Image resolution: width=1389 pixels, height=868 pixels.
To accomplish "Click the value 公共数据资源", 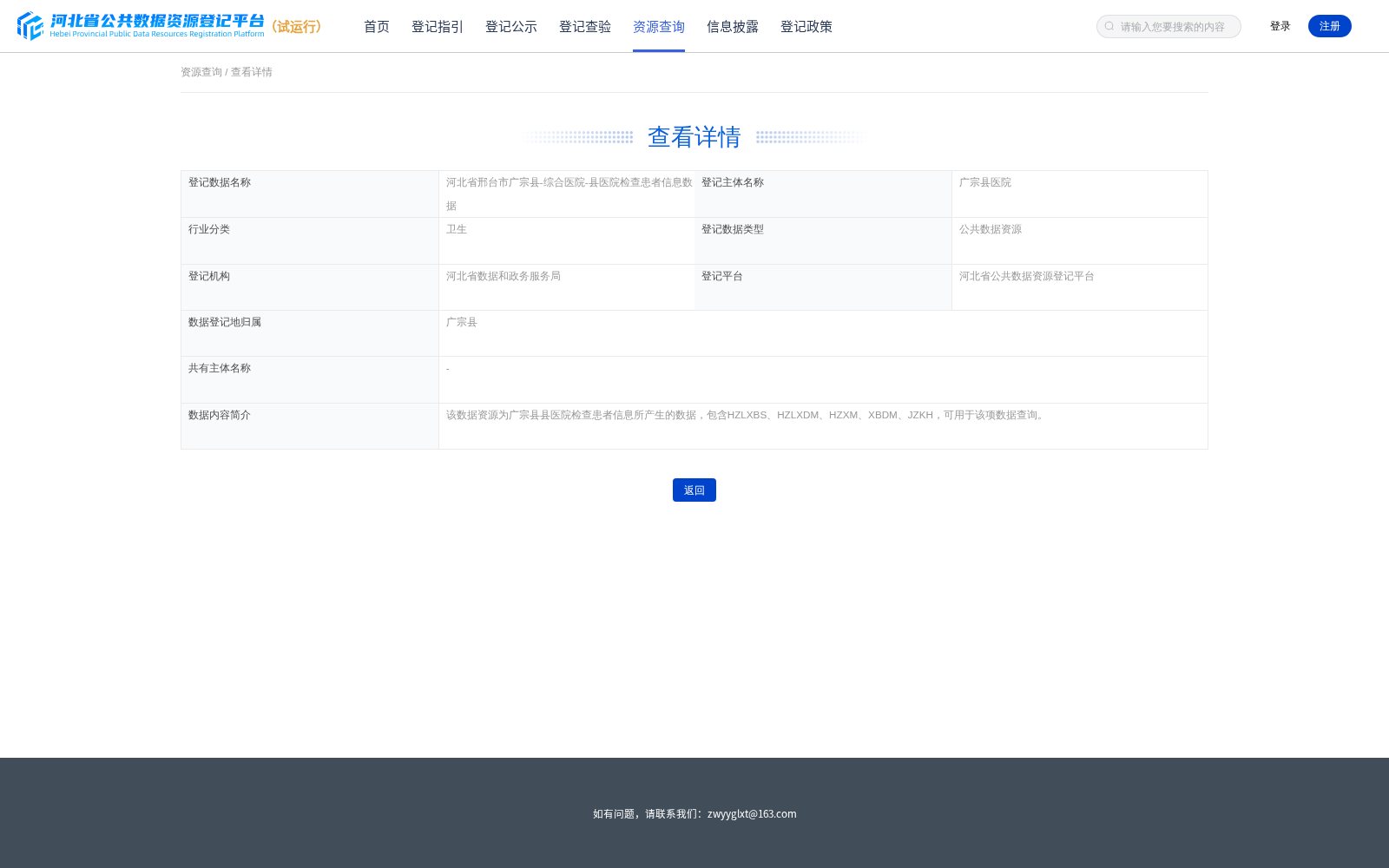I will 991,229.
